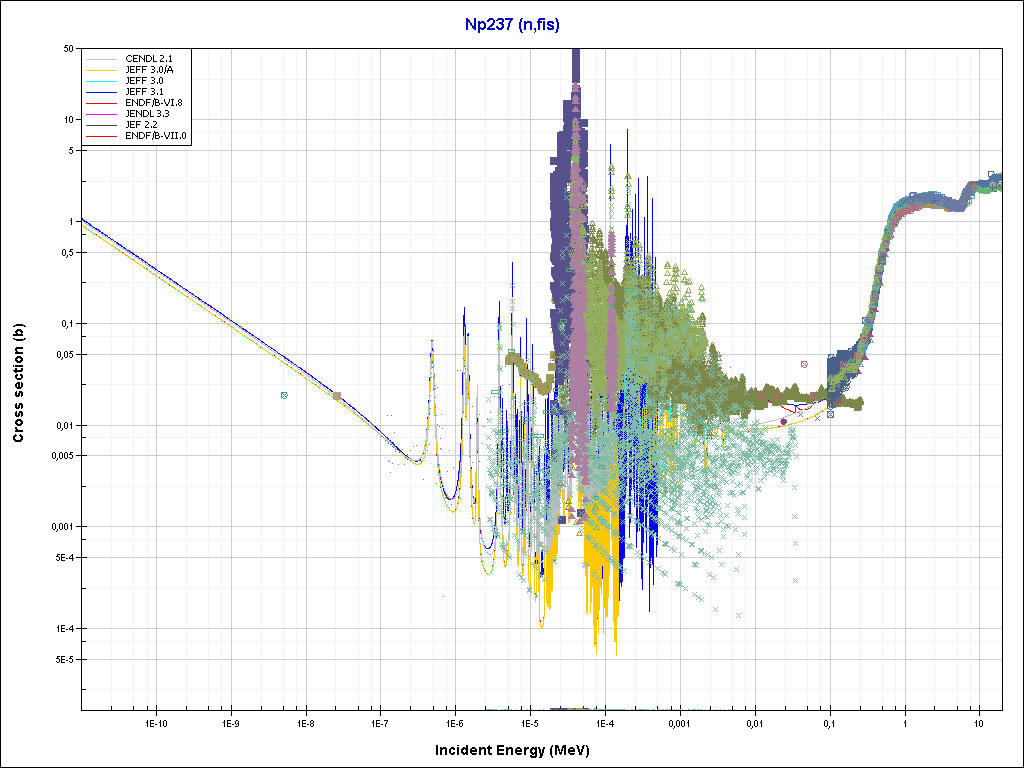The height and width of the screenshot is (768, 1024).
Task: Click the ENDF/B-VI.8 legend entry
Action: point(153,103)
